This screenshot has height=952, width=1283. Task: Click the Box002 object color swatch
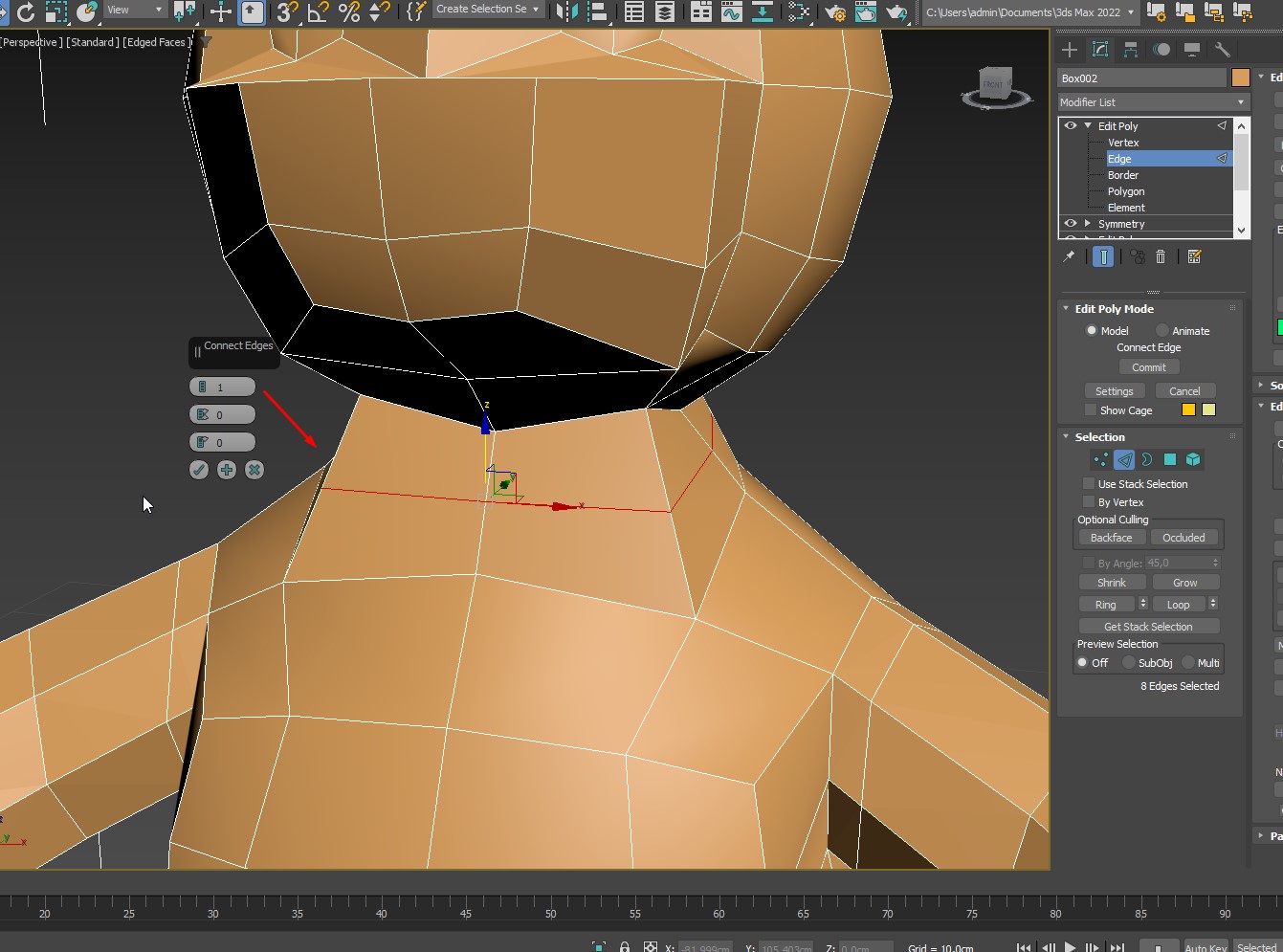(x=1241, y=78)
